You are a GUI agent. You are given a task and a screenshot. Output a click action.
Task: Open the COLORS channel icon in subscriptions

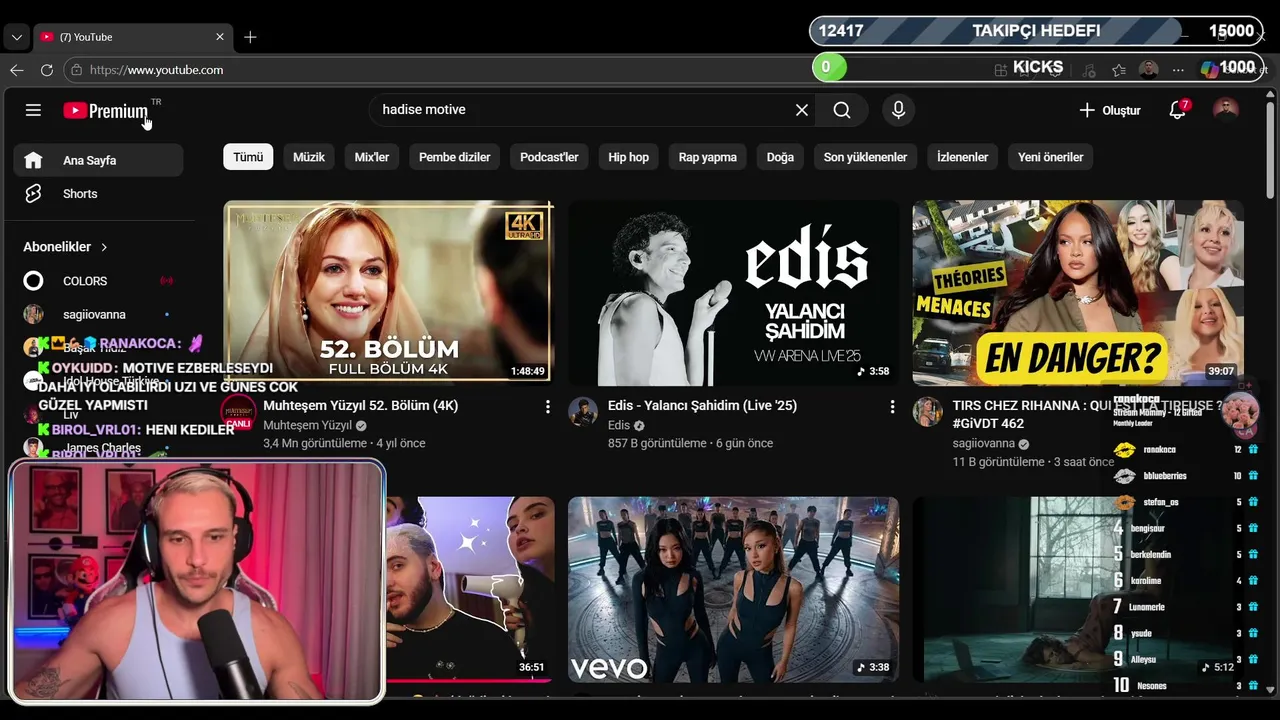[33, 281]
